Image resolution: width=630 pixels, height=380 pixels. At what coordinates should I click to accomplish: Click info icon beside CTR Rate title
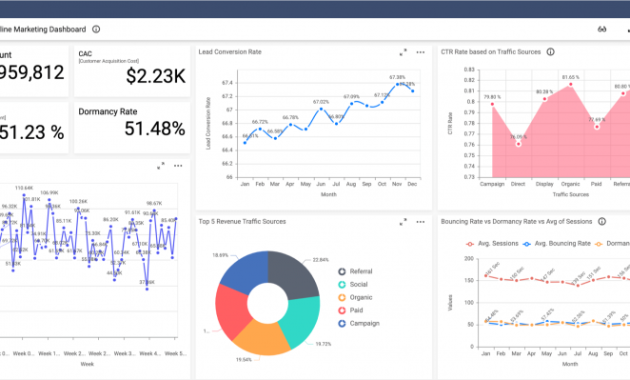550,52
